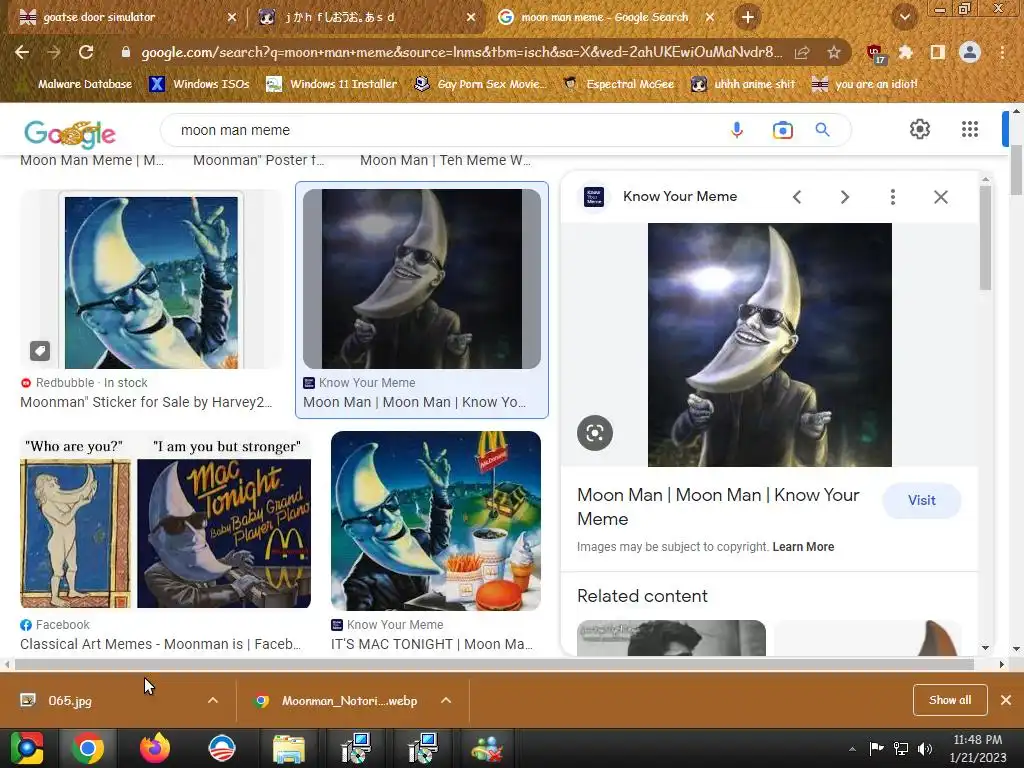
Task: Go to the Google logo homepage
Action: tap(70, 134)
